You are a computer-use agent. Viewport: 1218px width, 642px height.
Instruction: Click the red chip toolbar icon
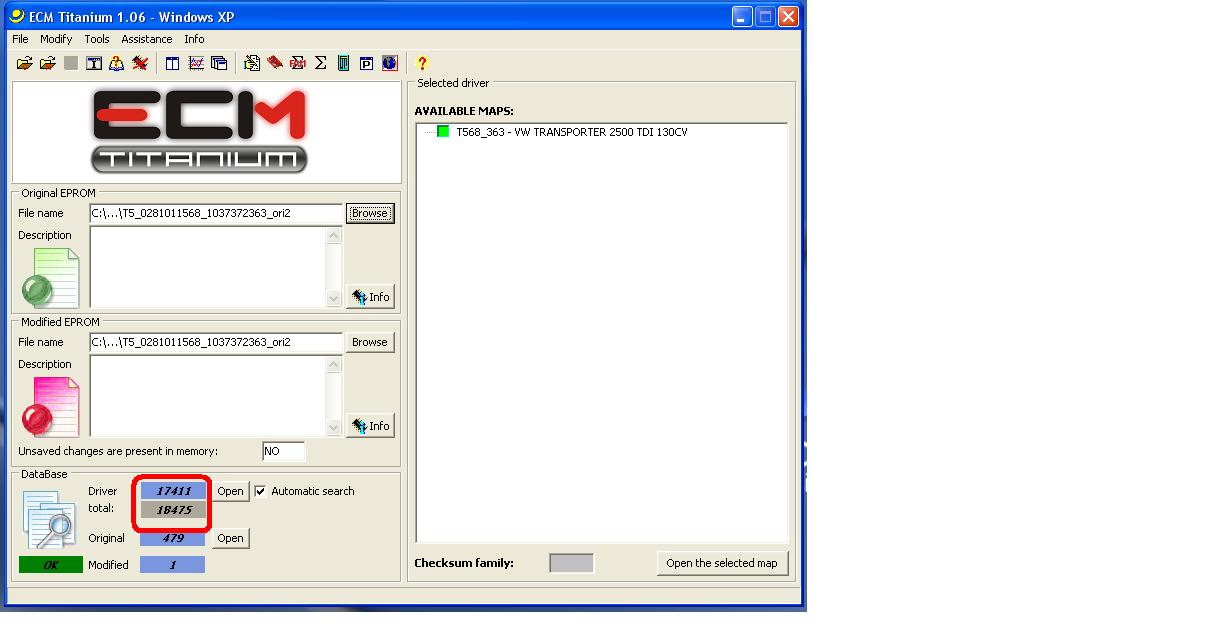click(275, 63)
